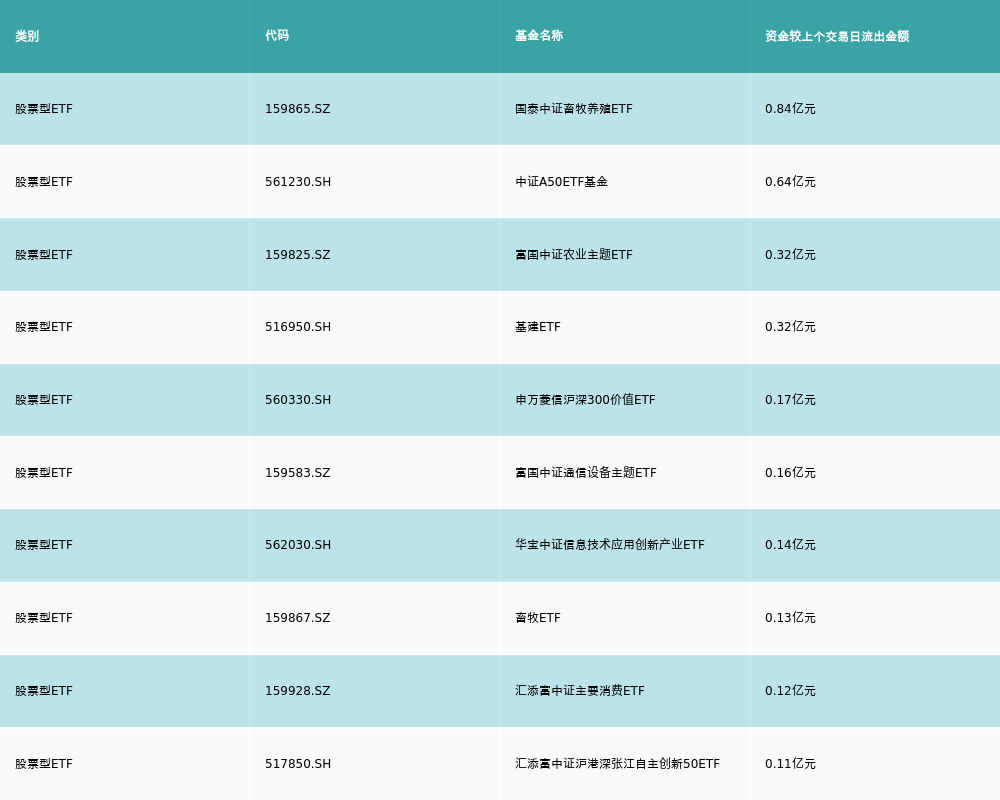The width and height of the screenshot is (1000, 800).
Task: Click the 畜牧ETF fund name
Action: [x=538, y=618]
